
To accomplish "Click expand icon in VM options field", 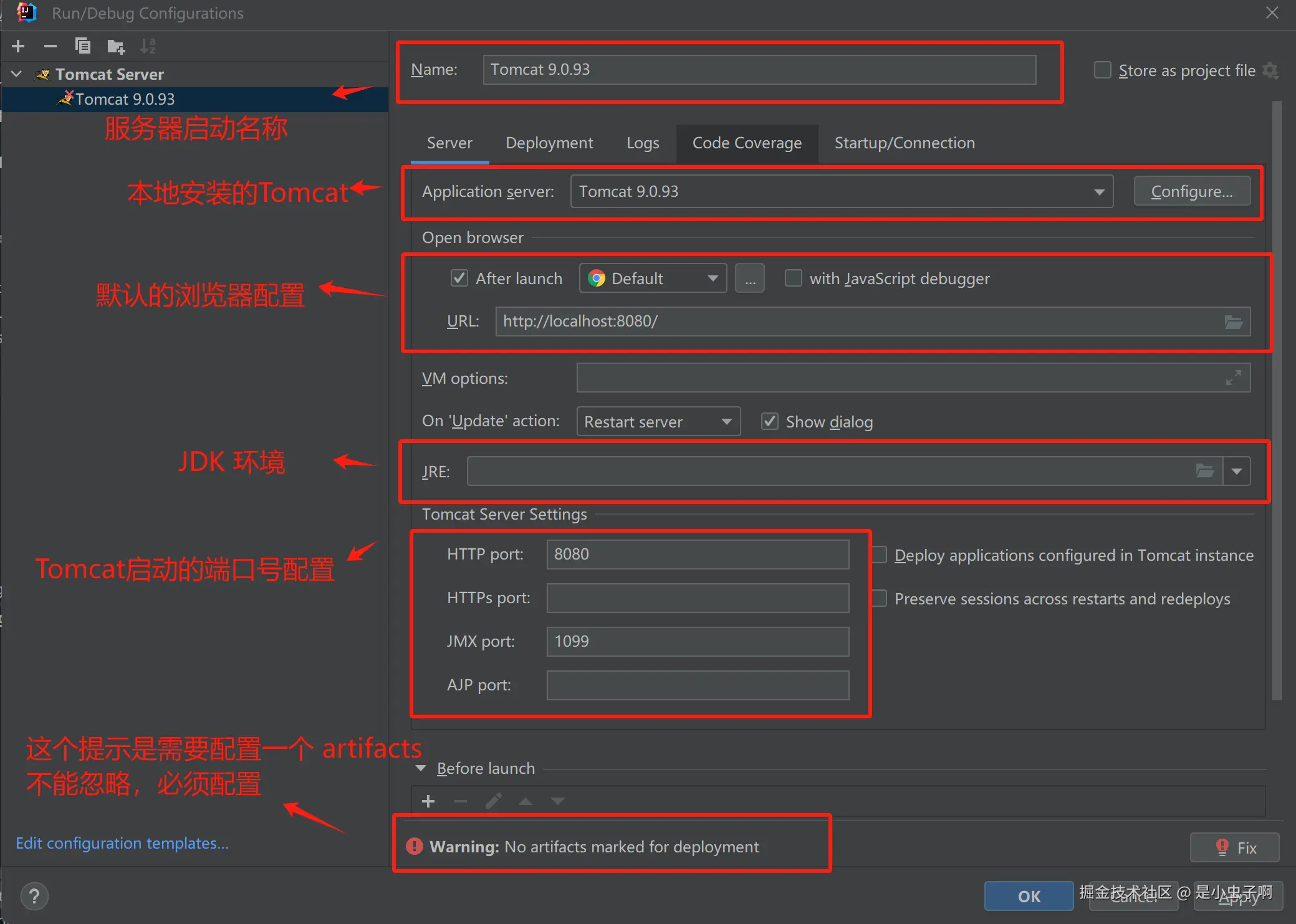I will 1233,378.
